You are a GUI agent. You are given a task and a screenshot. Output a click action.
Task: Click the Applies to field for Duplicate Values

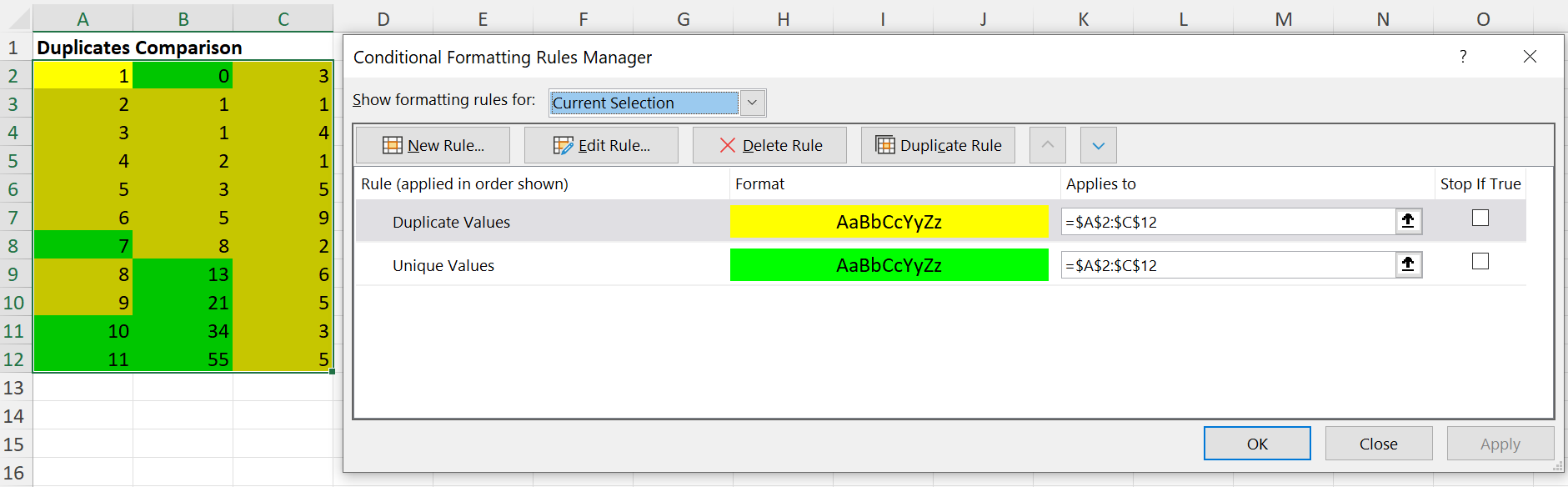coord(1227,222)
